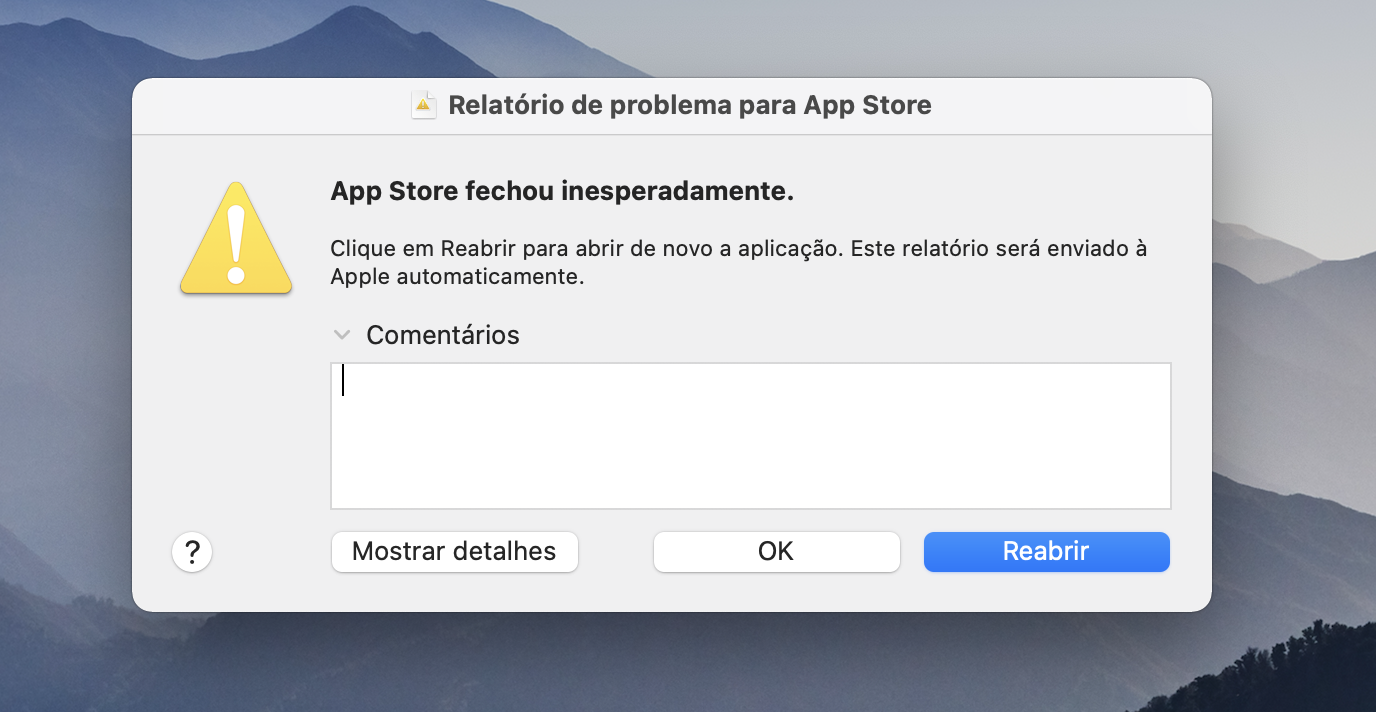Viewport: 1376px width, 712px height.
Task: Open help with the question mark button
Action: tap(192, 551)
